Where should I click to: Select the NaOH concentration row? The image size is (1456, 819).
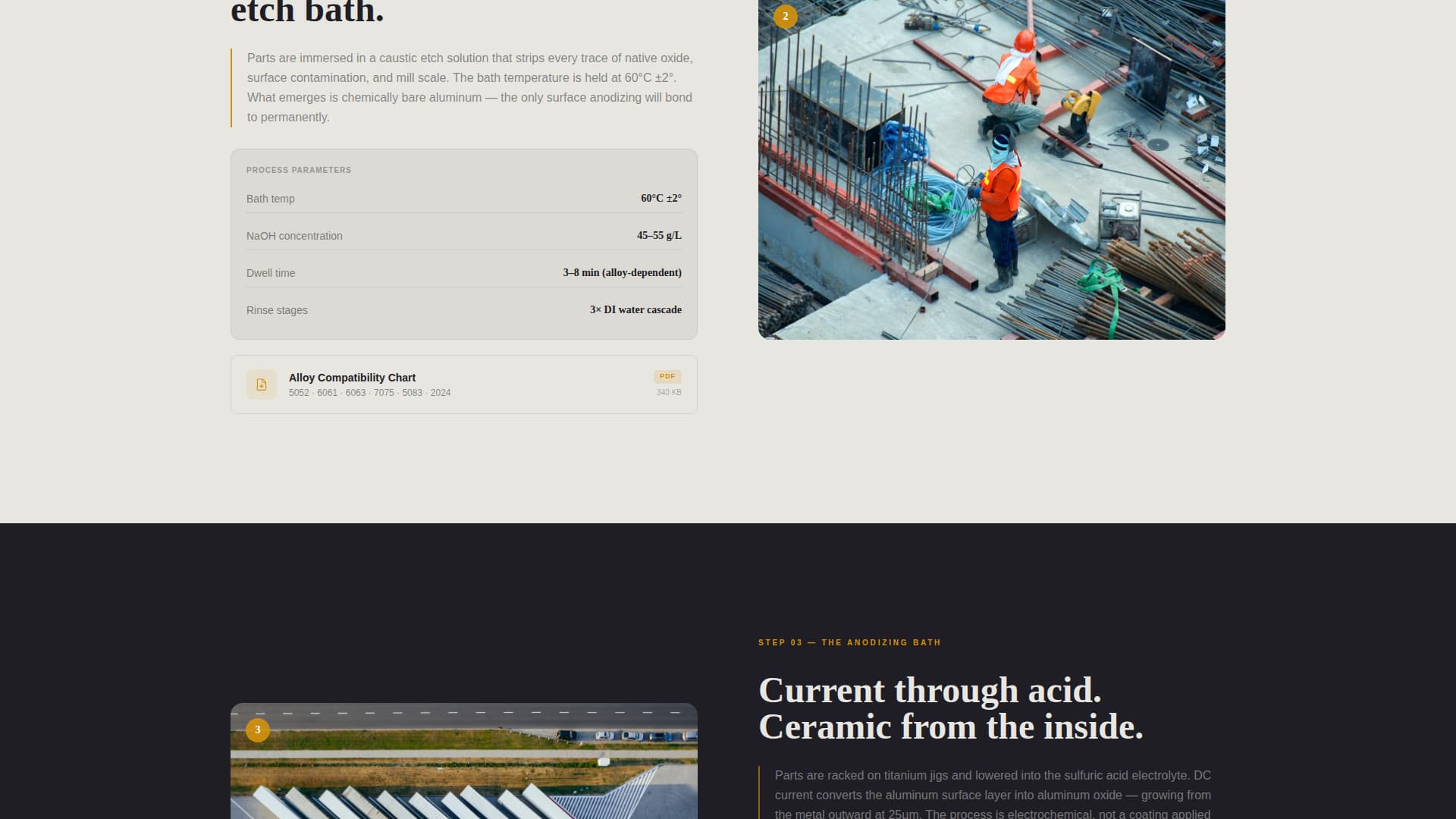[x=463, y=236]
